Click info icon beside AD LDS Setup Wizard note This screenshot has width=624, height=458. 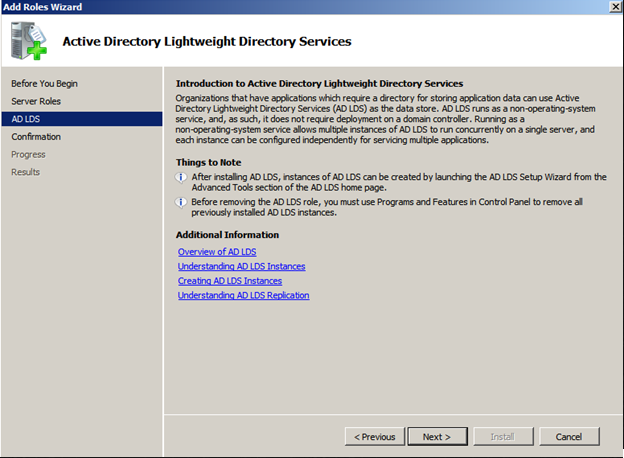click(x=181, y=177)
